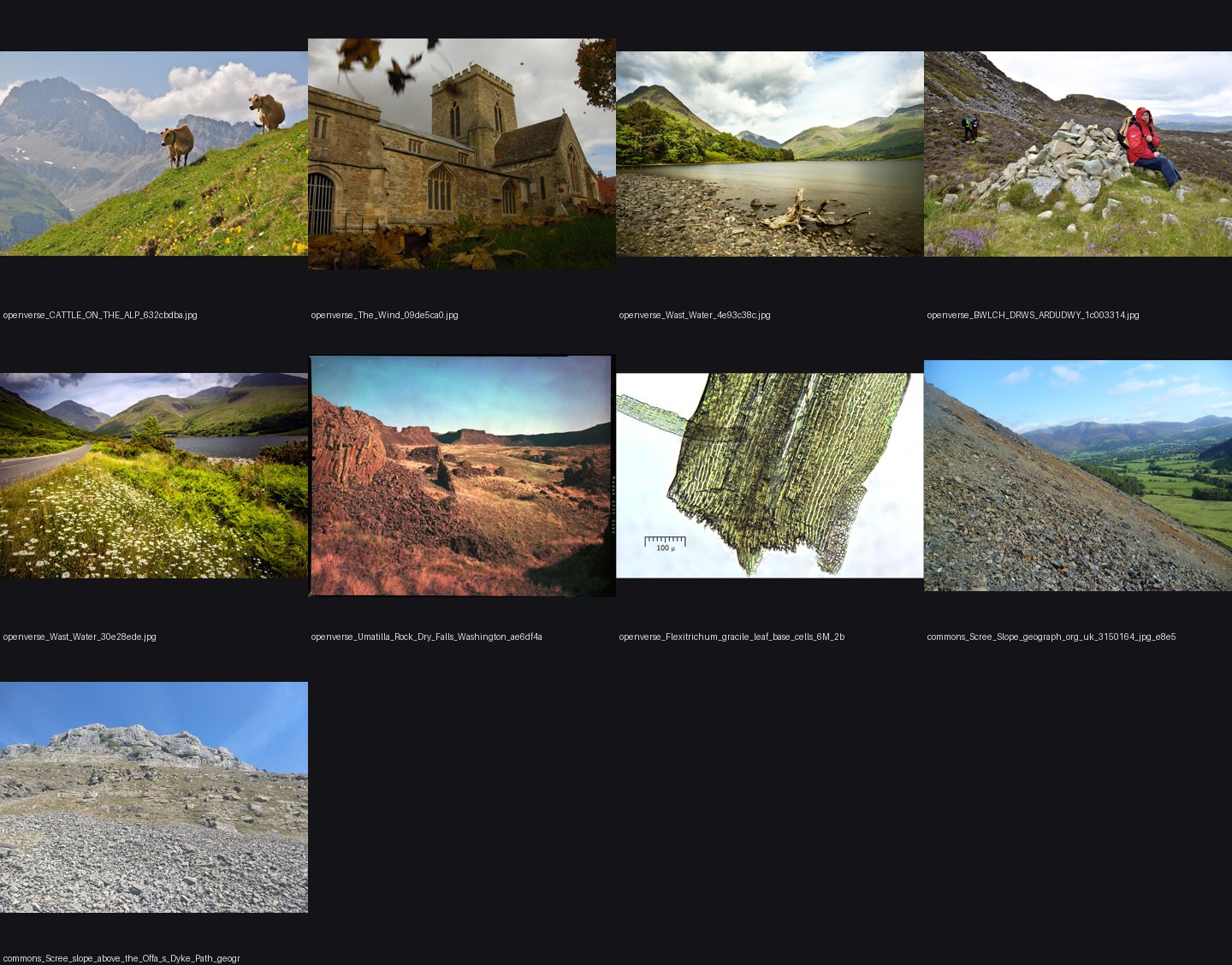Select the hiker in red by cairn photo
This screenshot has height=965, width=1232.
pos(1078,154)
